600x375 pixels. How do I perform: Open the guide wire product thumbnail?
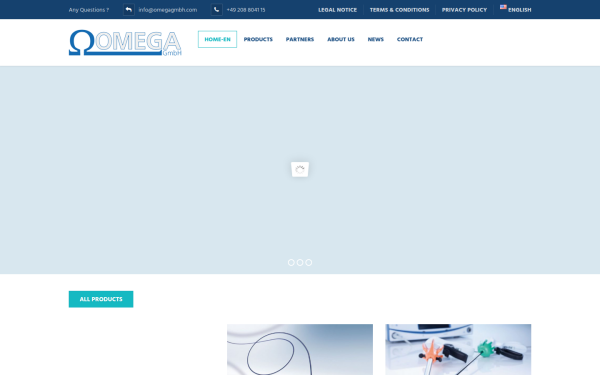click(x=300, y=349)
